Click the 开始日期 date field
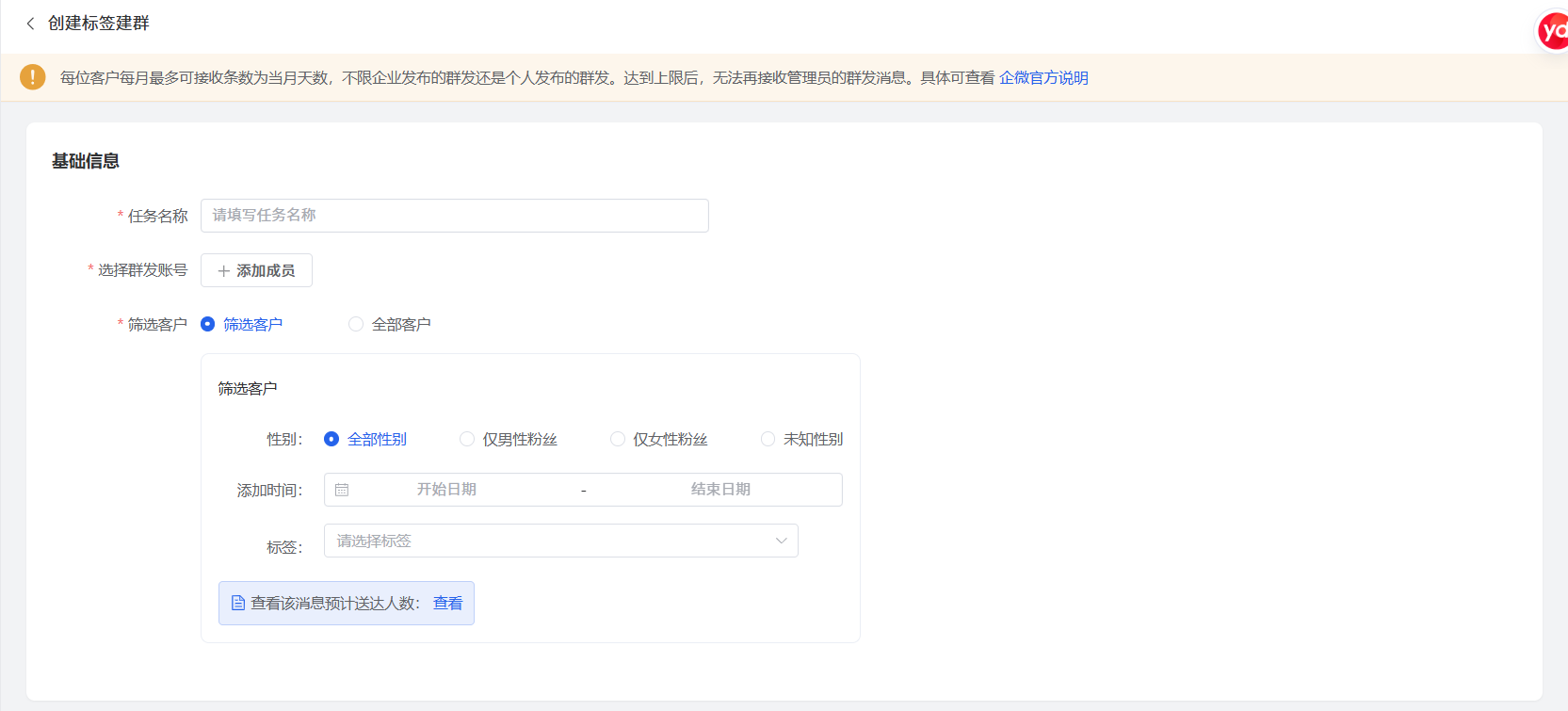 pos(446,490)
